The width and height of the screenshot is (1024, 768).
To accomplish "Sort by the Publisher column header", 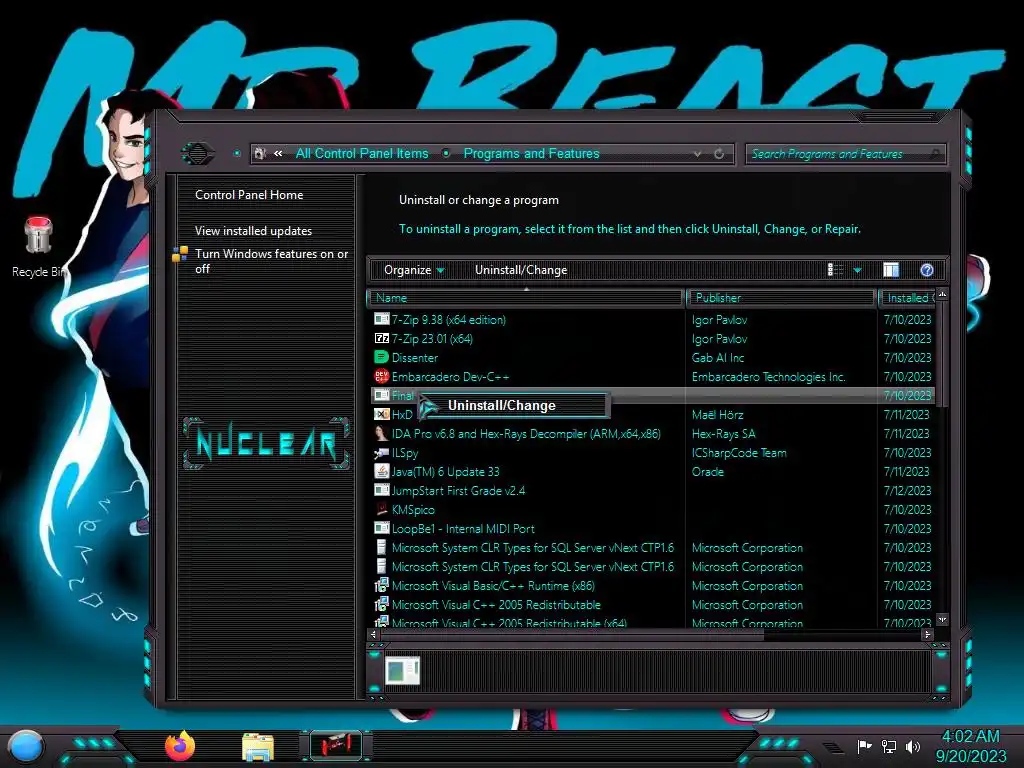I will [x=781, y=298].
